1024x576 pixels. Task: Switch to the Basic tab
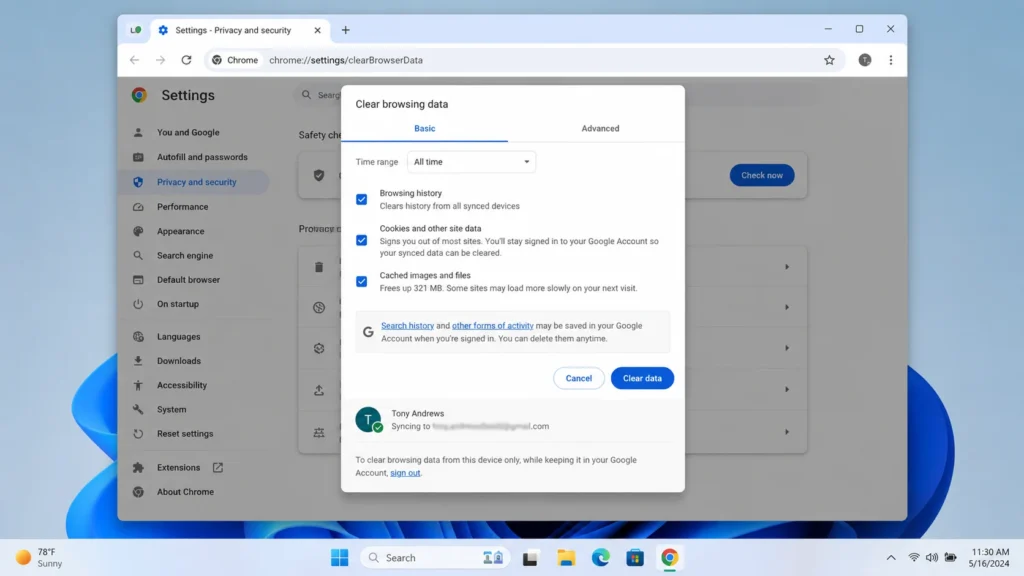424,129
